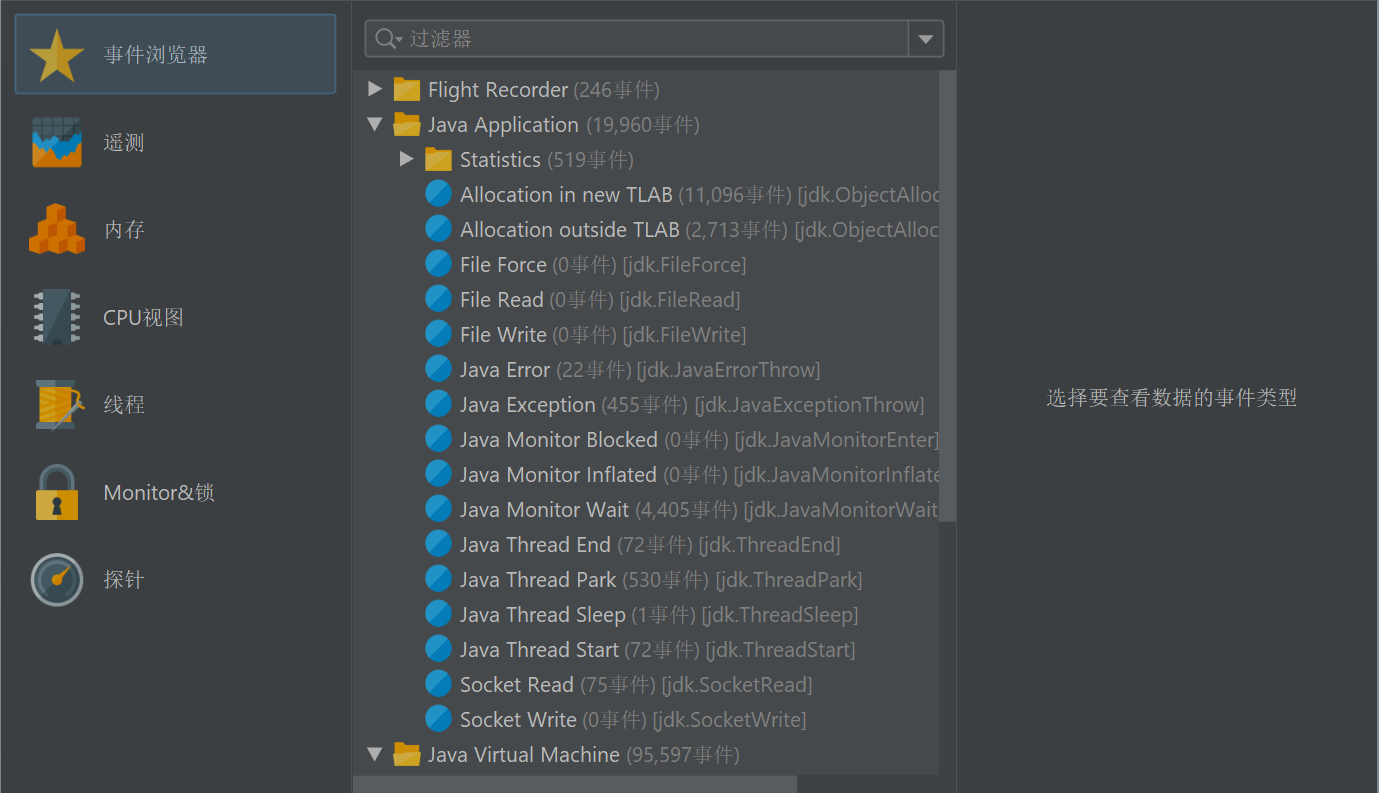Screen dimensions: 1379x793
Task: Click the Flight Recorder folder icon
Action: 406,89
